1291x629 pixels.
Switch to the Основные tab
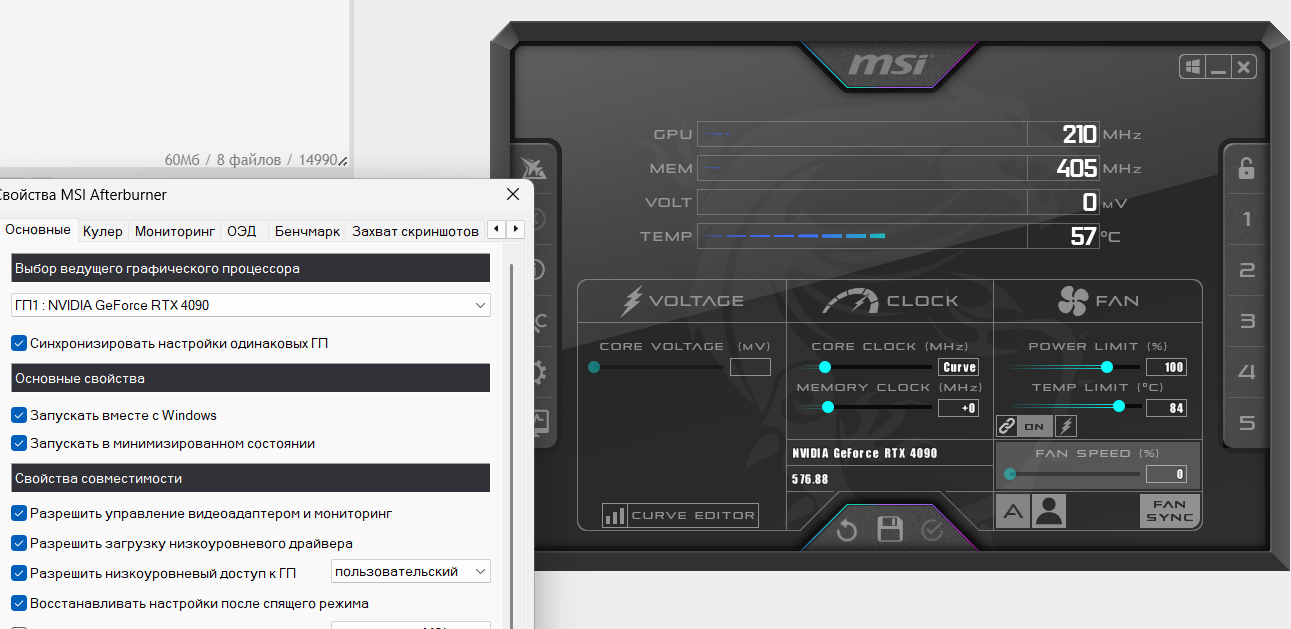[38, 230]
